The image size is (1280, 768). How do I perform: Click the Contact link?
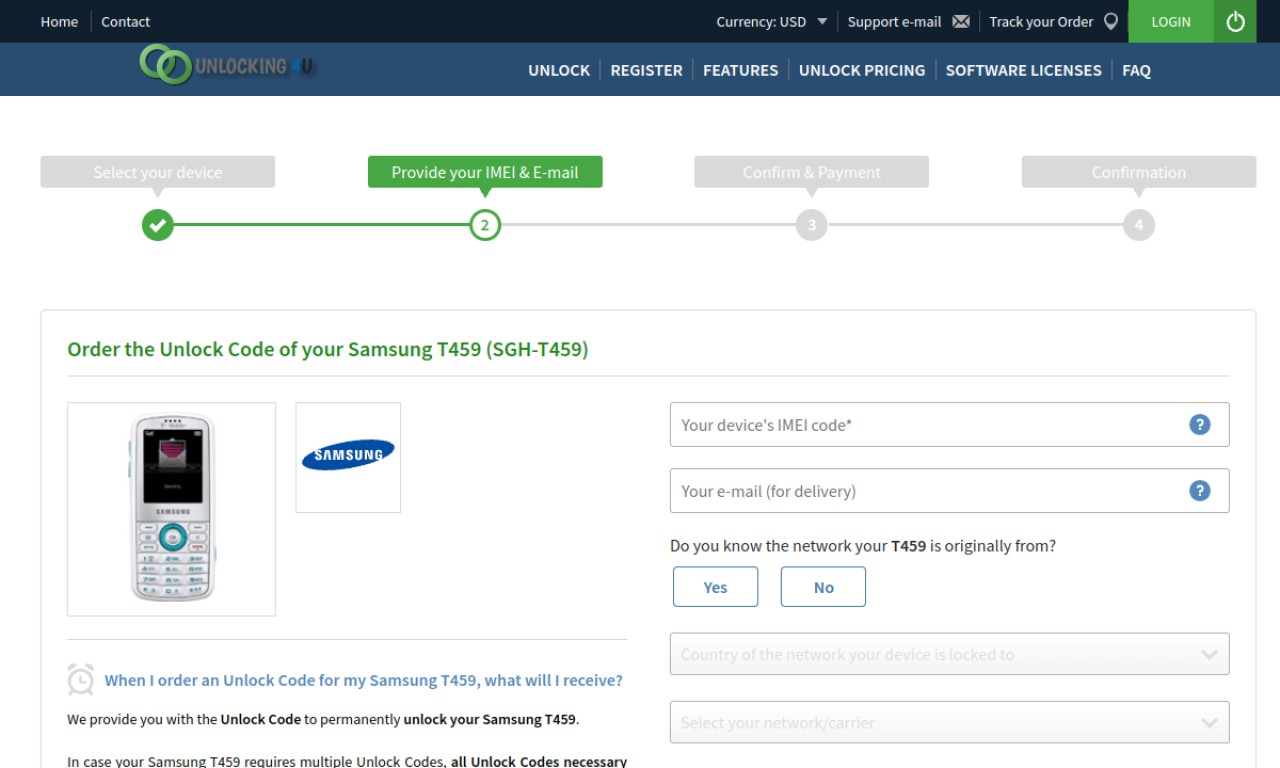125,21
